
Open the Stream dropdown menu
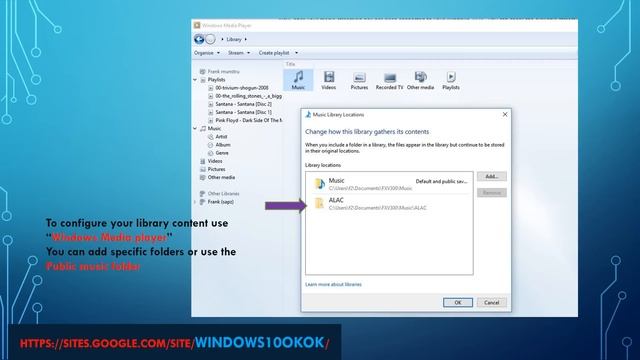point(239,53)
